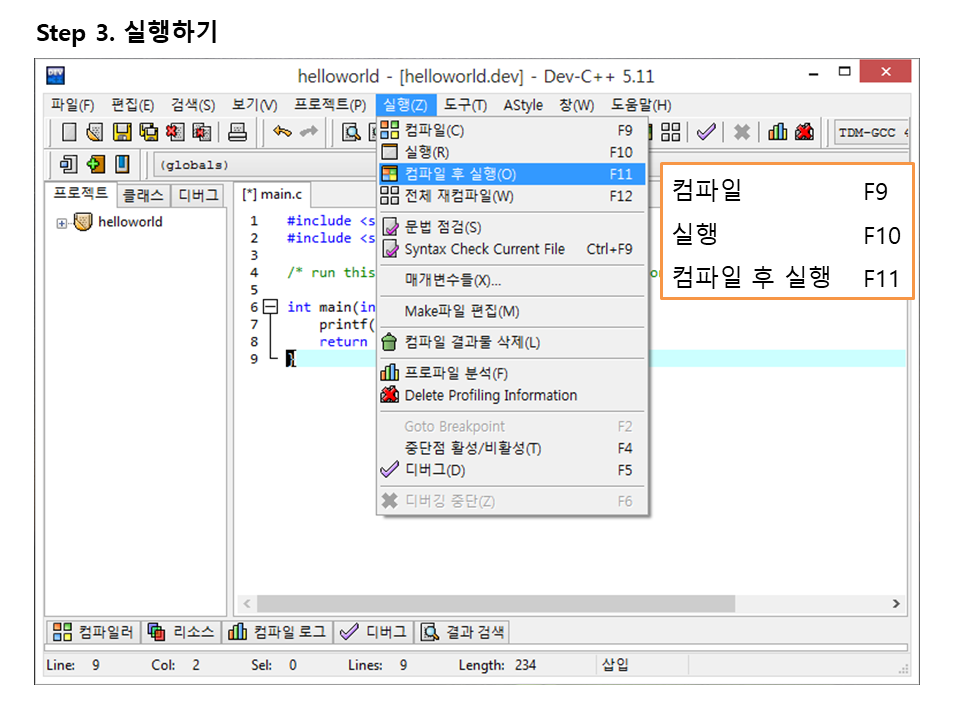Open the 파일(F) menu
This screenshot has width=960, height=720.
(x=72, y=105)
